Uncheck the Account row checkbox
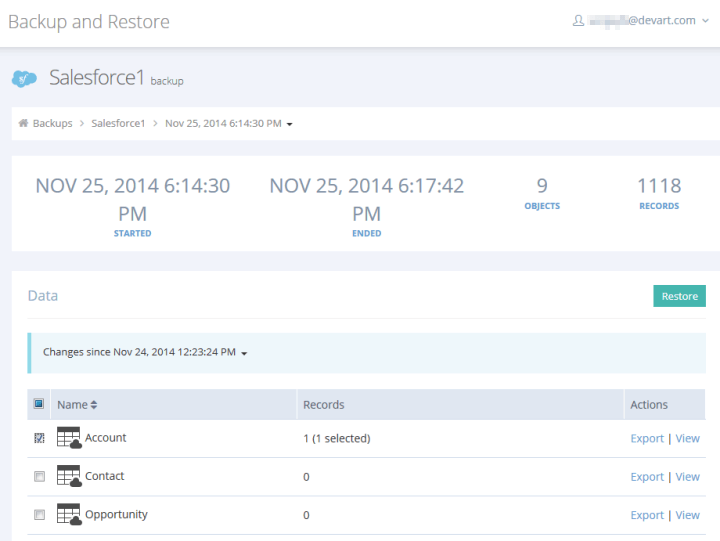Image resolution: width=720 pixels, height=541 pixels. [39, 438]
